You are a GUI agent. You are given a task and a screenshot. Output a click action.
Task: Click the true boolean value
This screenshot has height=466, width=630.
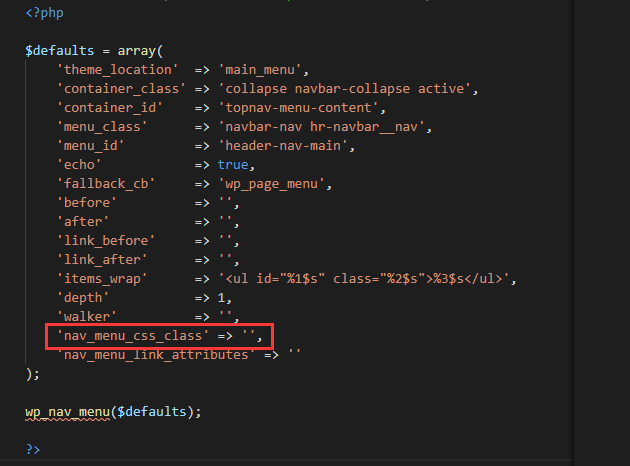pyautogui.click(x=233, y=165)
